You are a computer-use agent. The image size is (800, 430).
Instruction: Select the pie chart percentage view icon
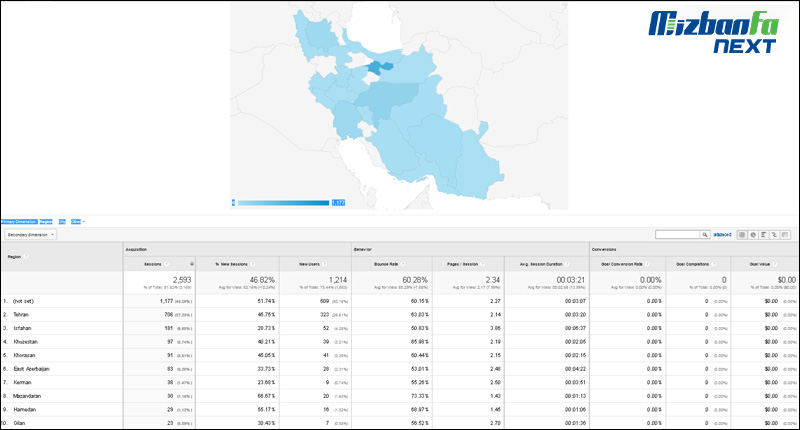pos(753,234)
